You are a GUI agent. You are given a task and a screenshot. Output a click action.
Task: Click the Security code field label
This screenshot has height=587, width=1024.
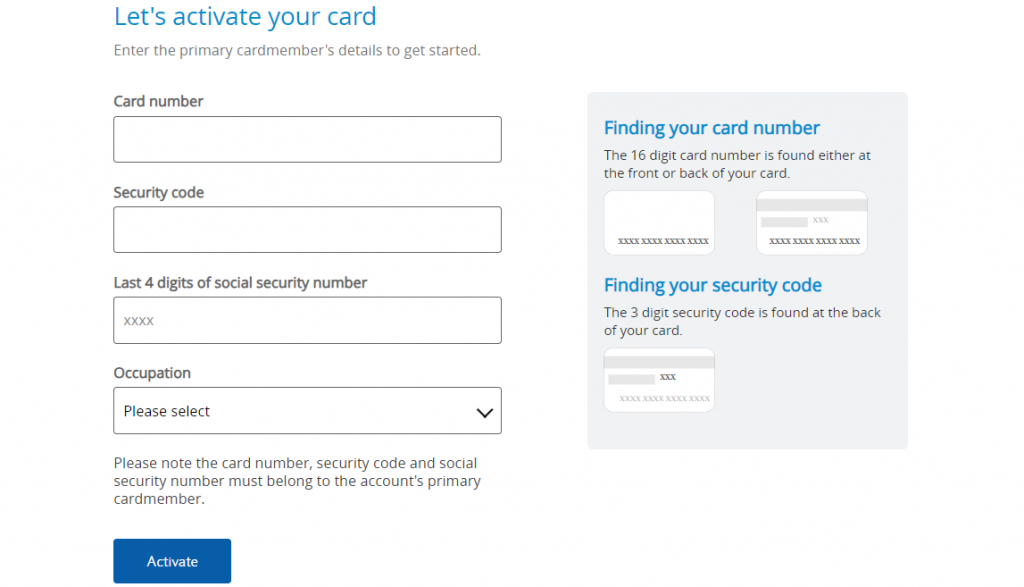[159, 193]
